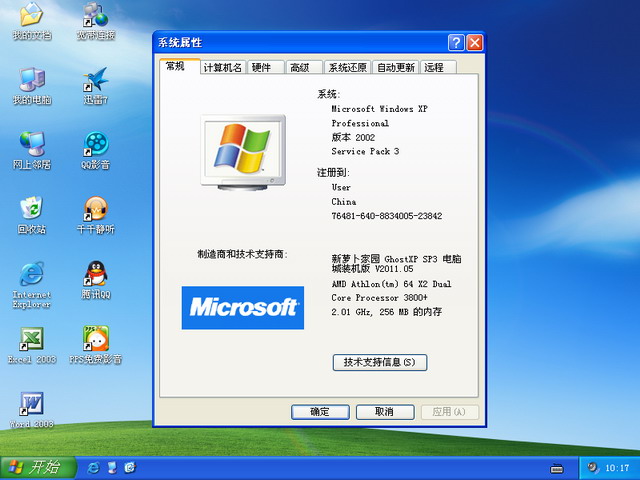The image size is (640, 480).
Task: Open the 高级 tab
Action: click(x=304, y=67)
